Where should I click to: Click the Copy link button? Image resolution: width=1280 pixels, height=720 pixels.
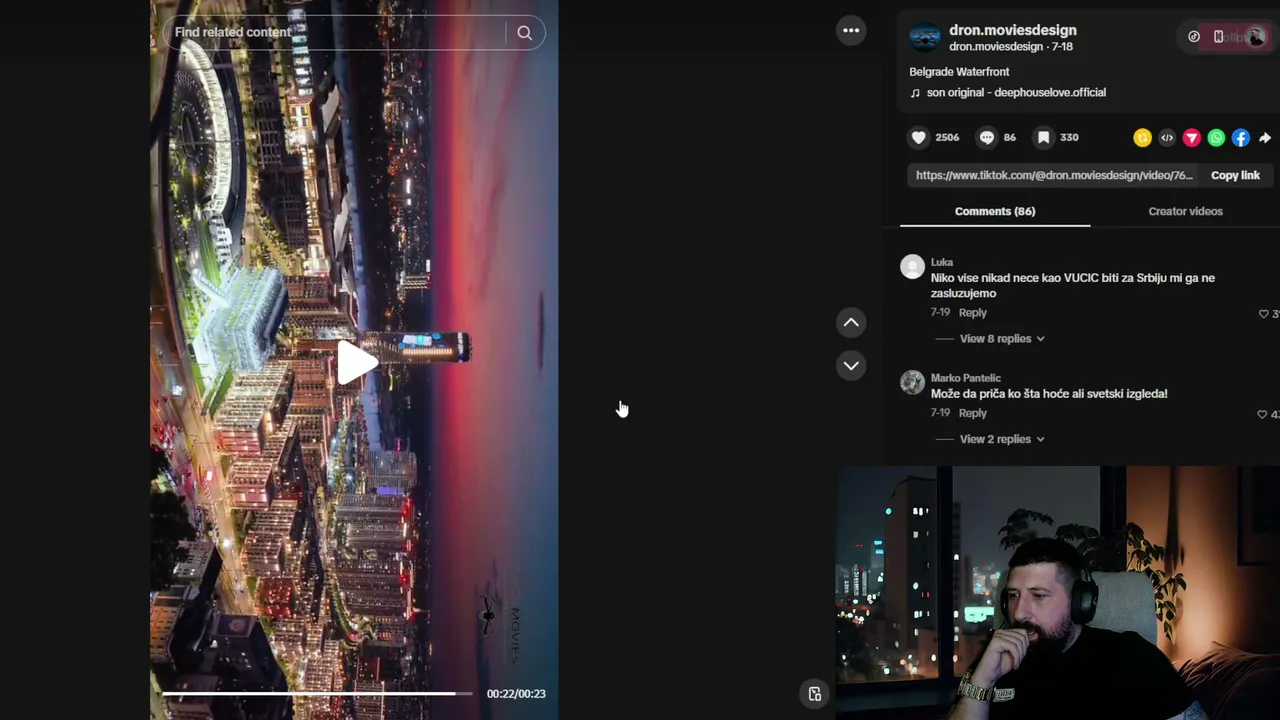[x=1235, y=175]
